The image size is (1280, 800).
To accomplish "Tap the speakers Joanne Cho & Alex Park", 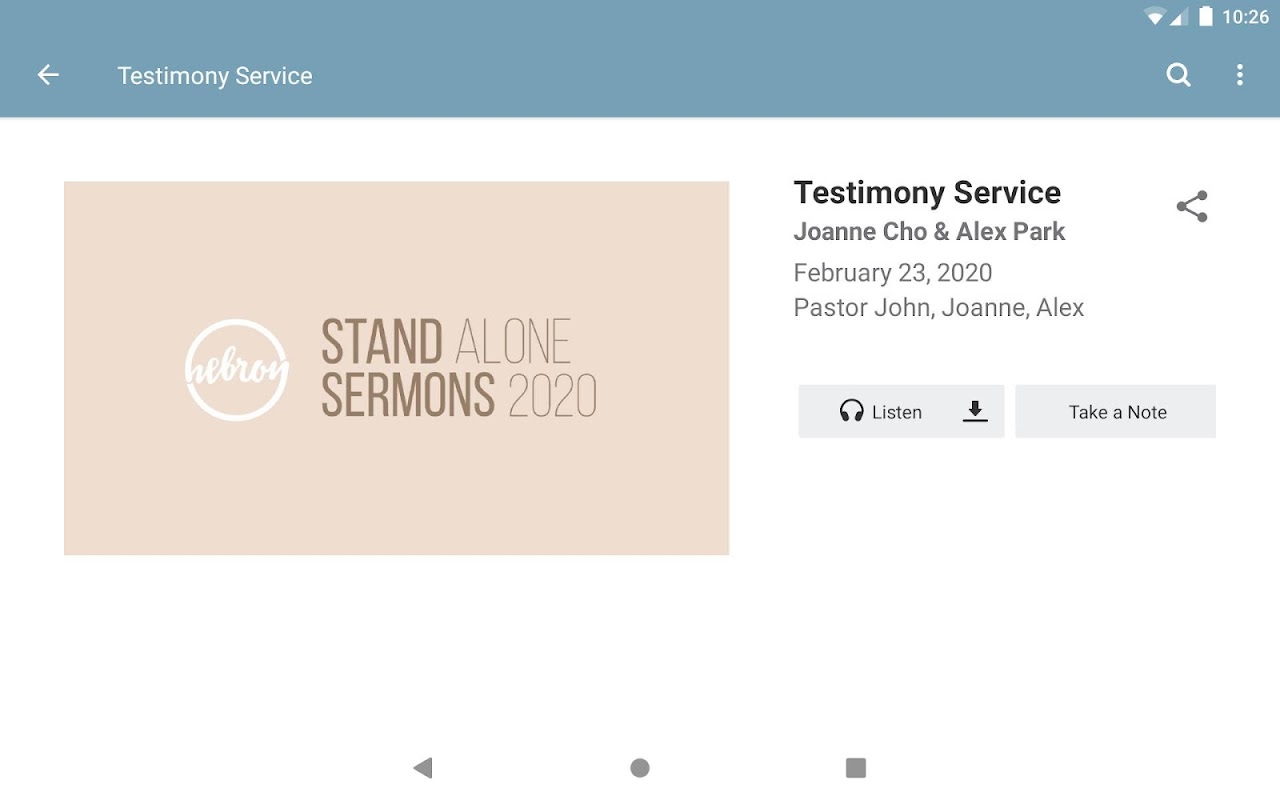I will (x=929, y=232).
